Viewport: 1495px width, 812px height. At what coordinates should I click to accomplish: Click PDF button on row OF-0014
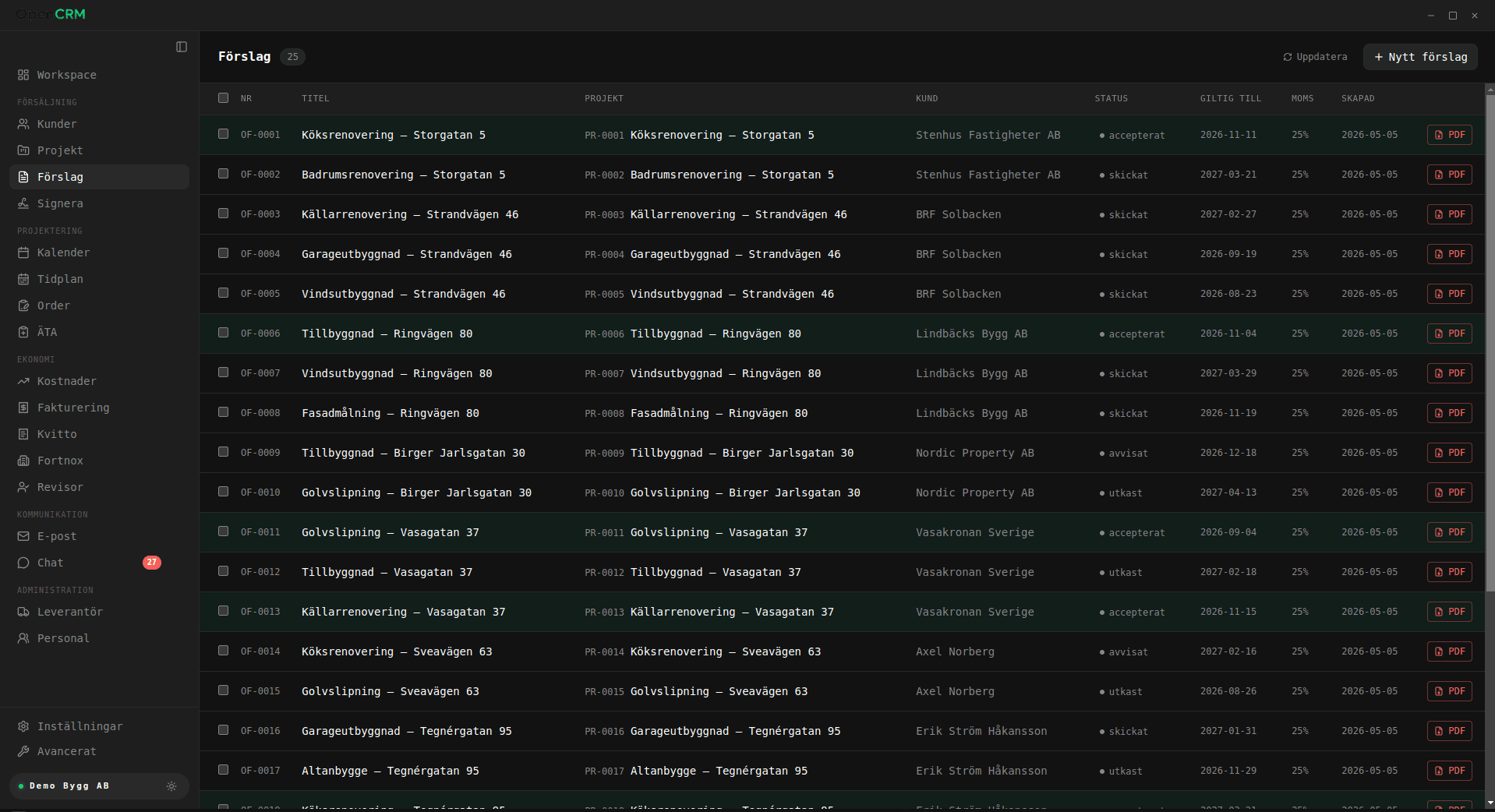pyautogui.click(x=1450, y=651)
